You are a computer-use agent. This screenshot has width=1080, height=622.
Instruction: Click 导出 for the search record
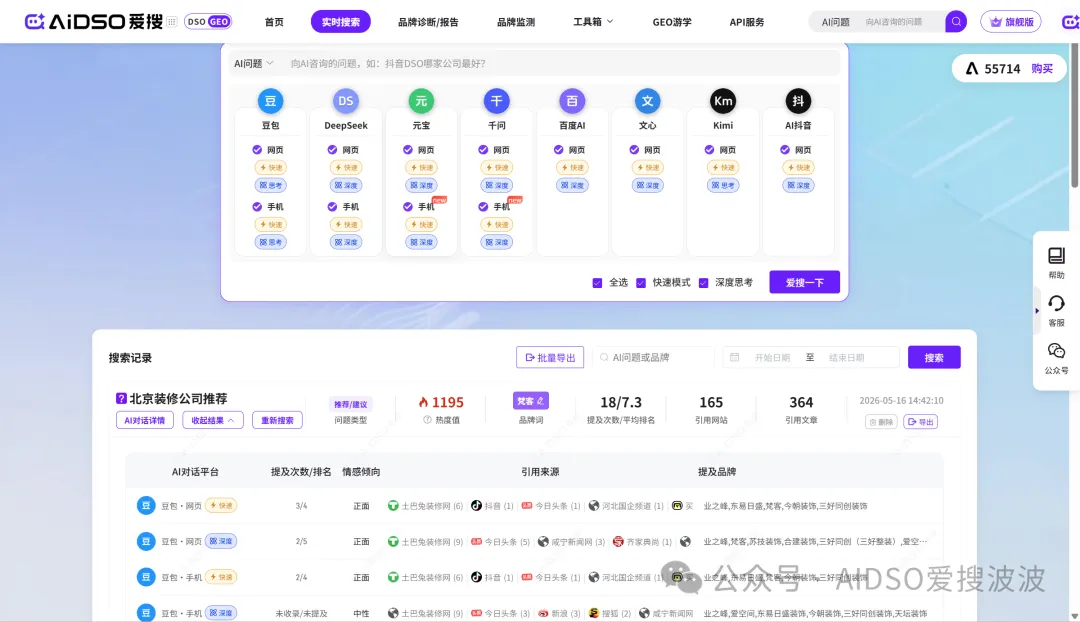point(920,422)
